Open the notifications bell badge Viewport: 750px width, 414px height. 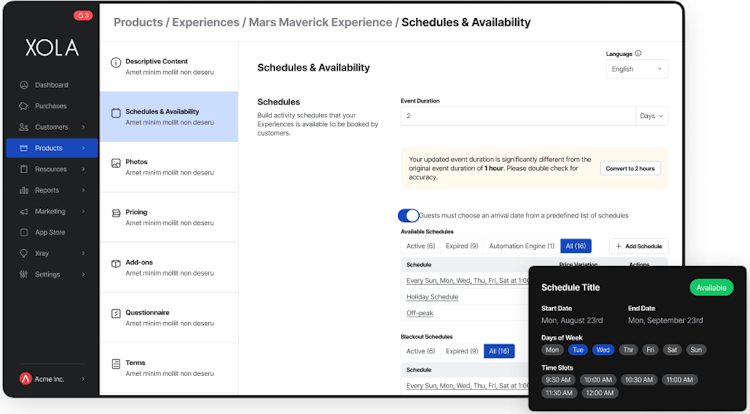click(82, 16)
